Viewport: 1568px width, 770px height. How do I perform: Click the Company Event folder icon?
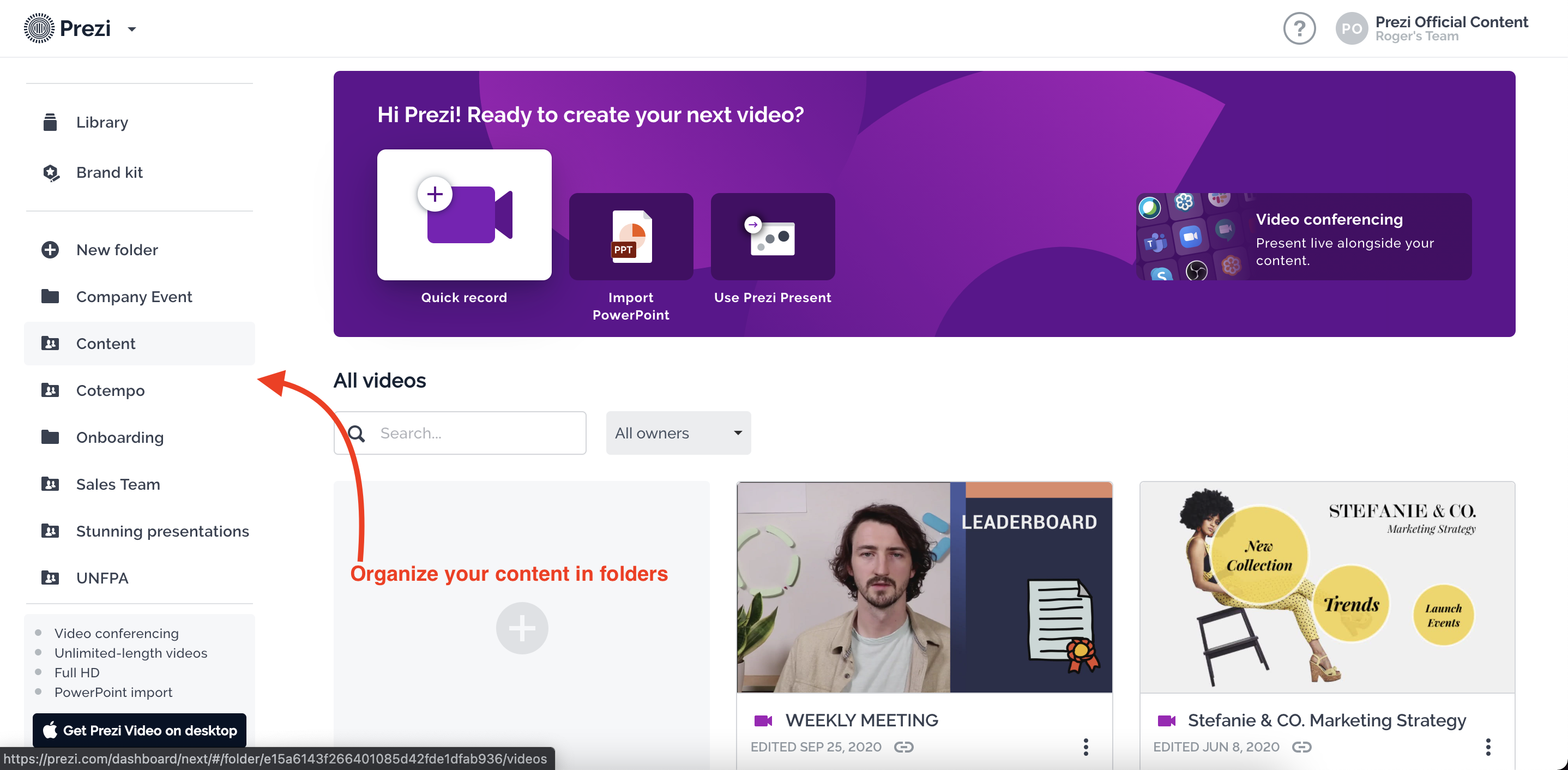(x=50, y=297)
